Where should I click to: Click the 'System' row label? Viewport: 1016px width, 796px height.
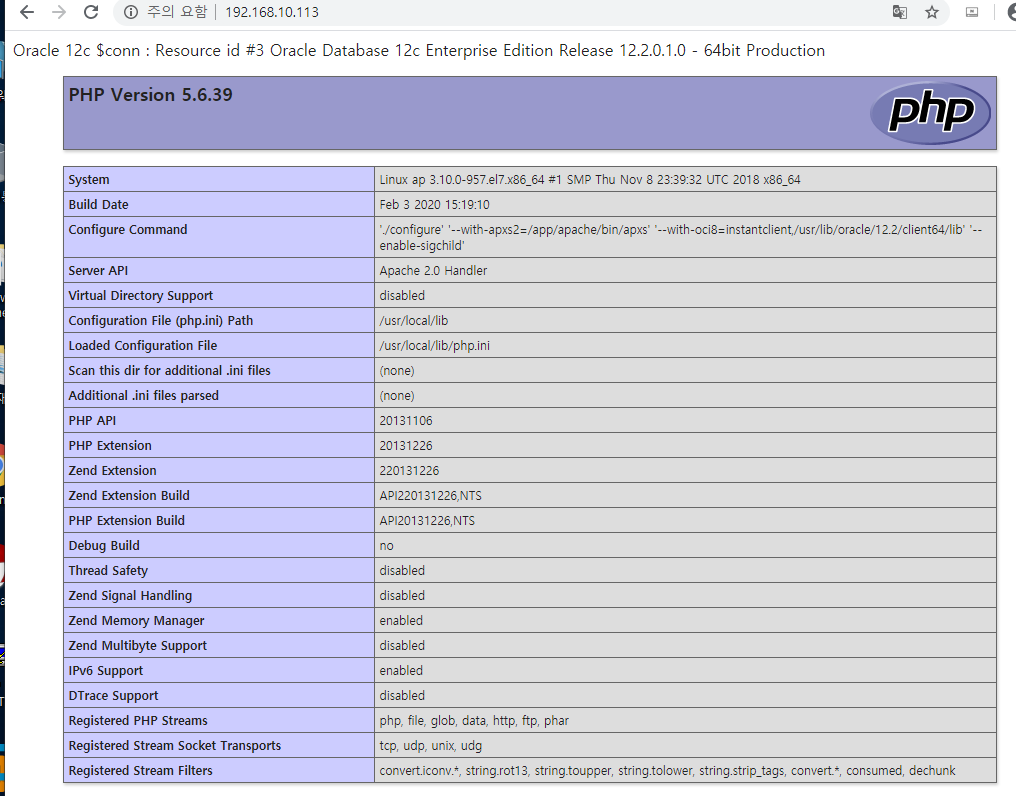click(89, 180)
